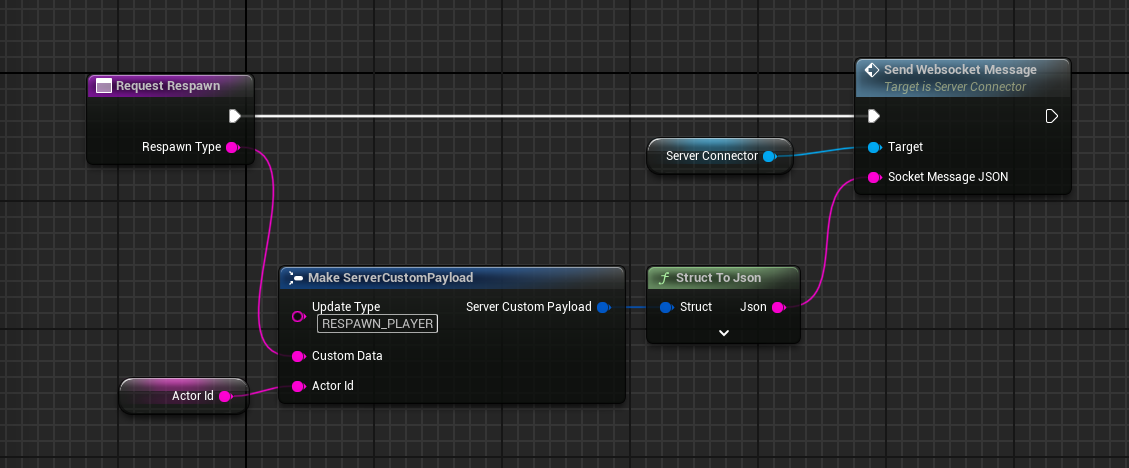Select the Server Connector variable node
This screenshot has height=468, width=1129.
[719, 156]
